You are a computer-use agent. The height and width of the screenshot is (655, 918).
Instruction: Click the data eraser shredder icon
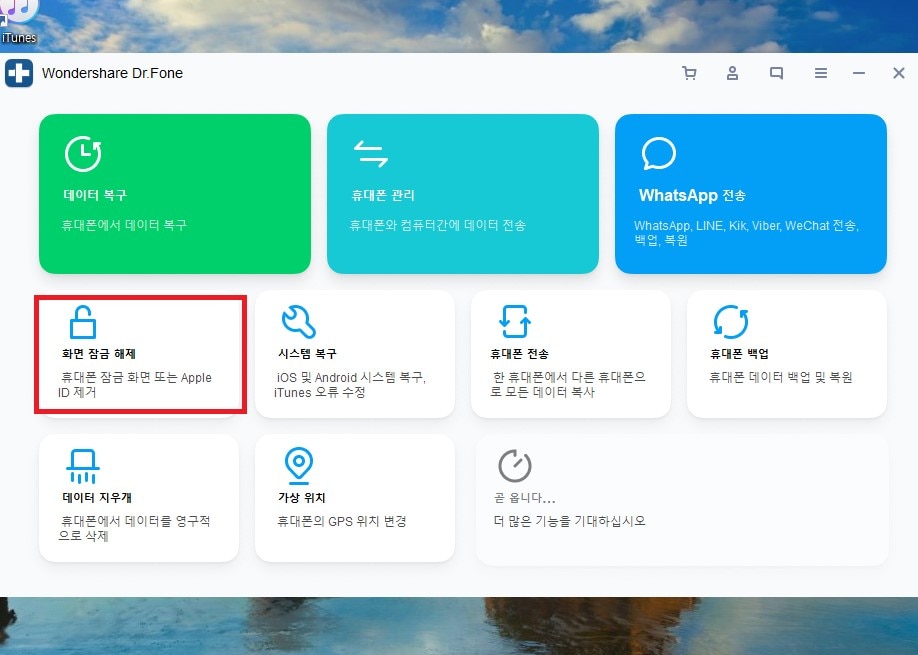[83, 467]
